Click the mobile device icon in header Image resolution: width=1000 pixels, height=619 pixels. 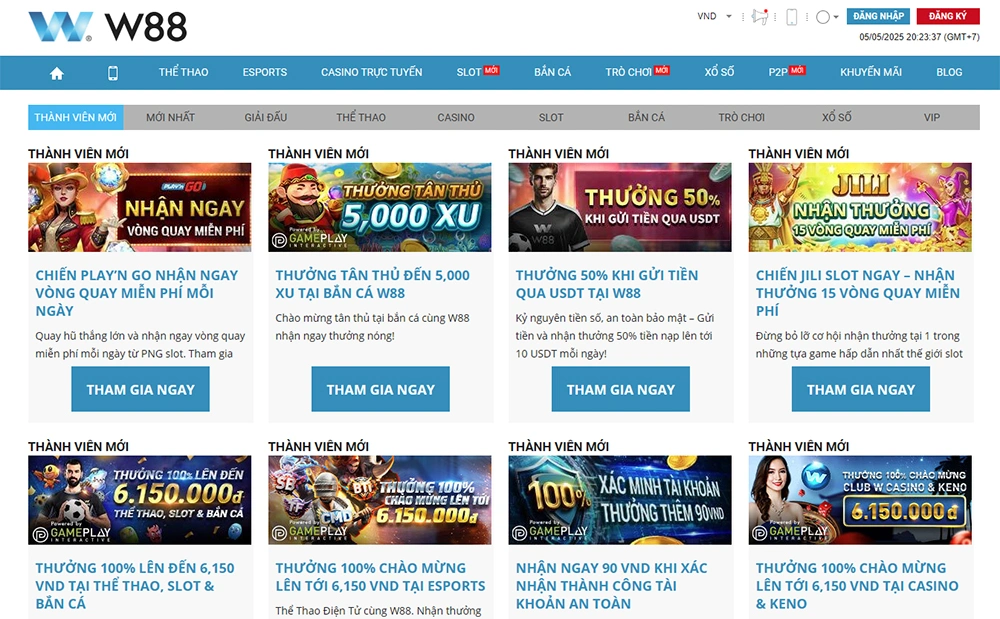point(791,17)
